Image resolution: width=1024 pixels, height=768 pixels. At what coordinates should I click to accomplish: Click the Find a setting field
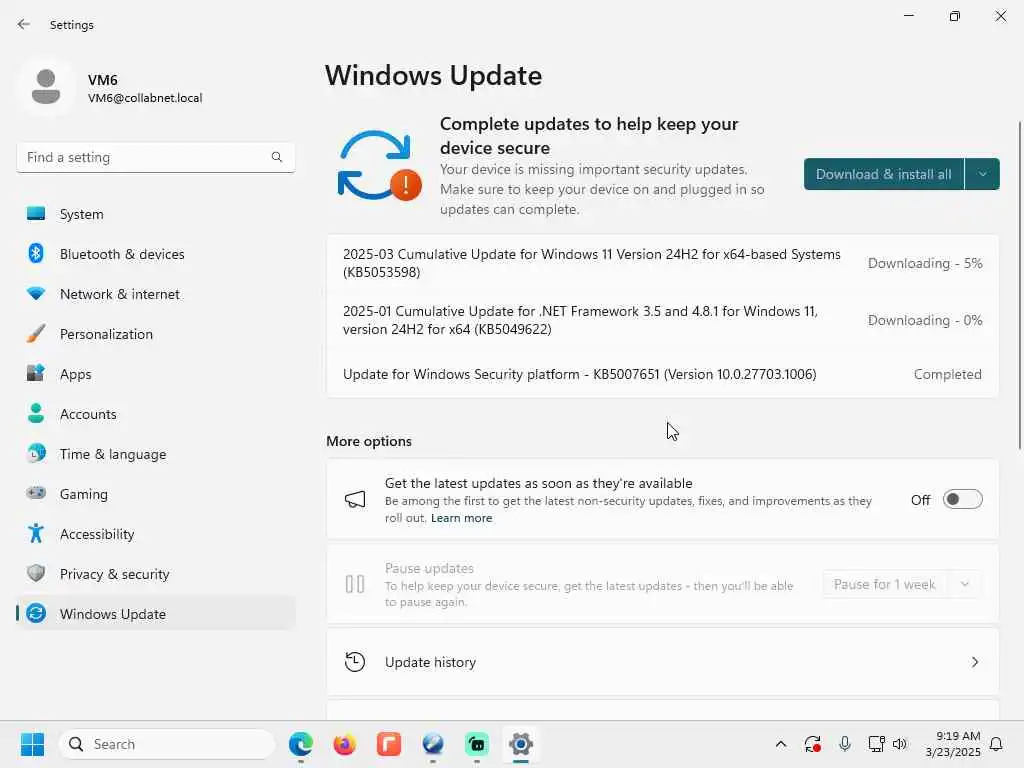(x=155, y=157)
